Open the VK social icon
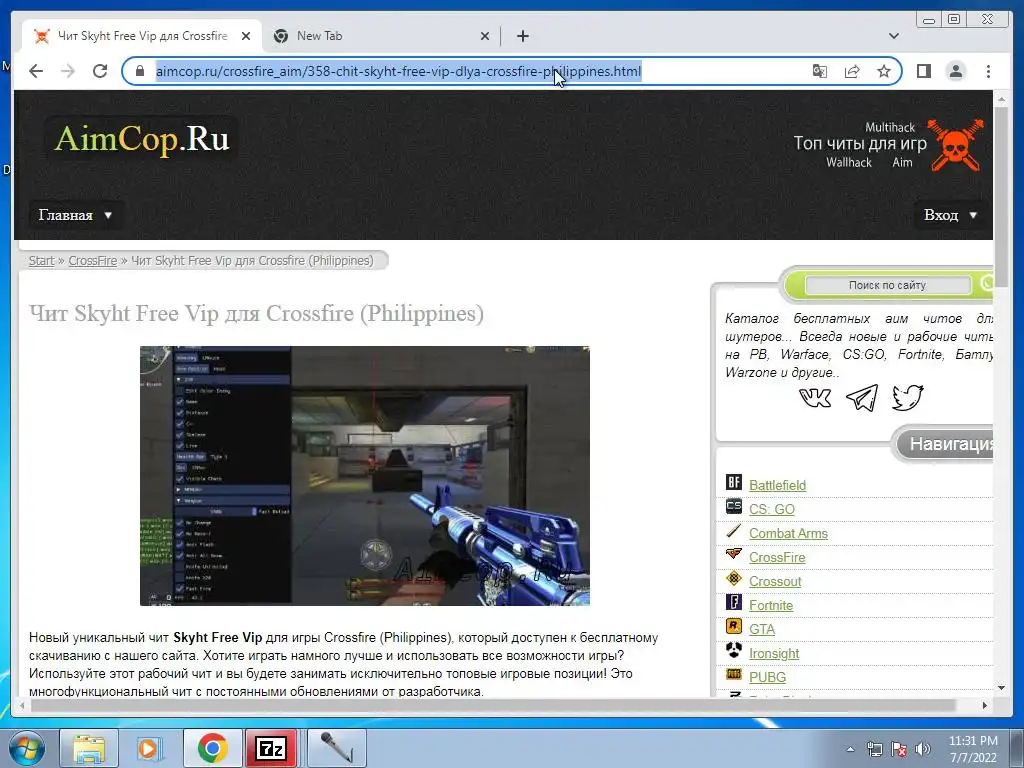The image size is (1024, 768). (815, 397)
